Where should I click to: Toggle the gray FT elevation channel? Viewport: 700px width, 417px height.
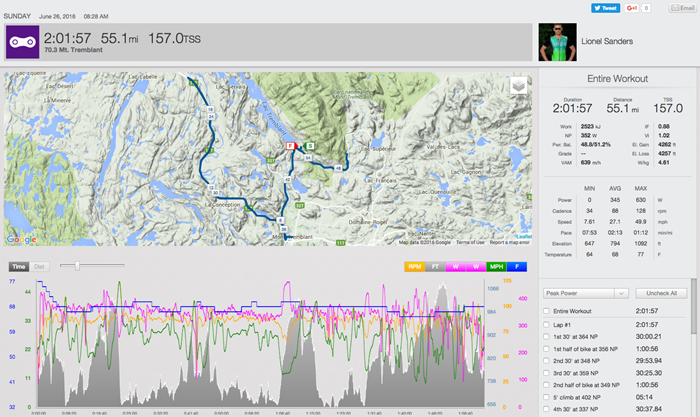[x=435, y=267]
